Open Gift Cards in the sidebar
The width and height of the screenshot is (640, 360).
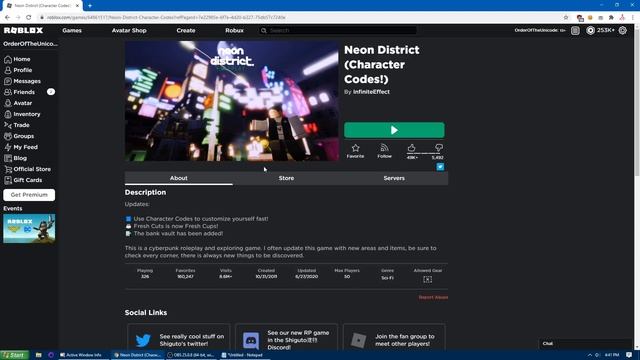click(23, 180)
